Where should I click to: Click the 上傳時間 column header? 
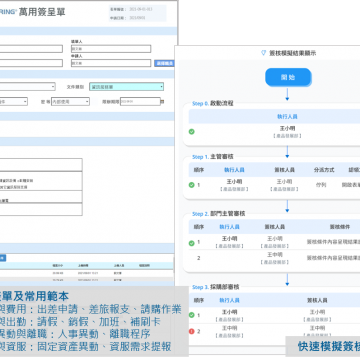click(x=84, y=266)
